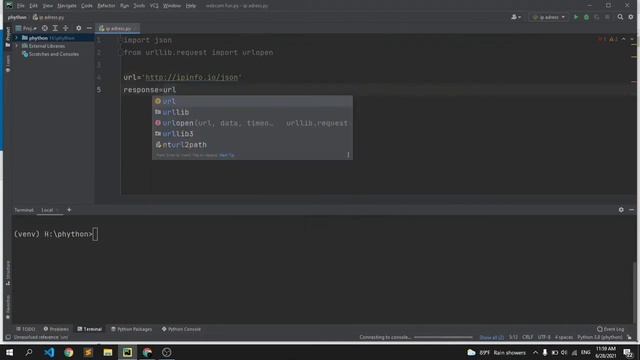Change UTF-8 file encoding

coord(544,337)
